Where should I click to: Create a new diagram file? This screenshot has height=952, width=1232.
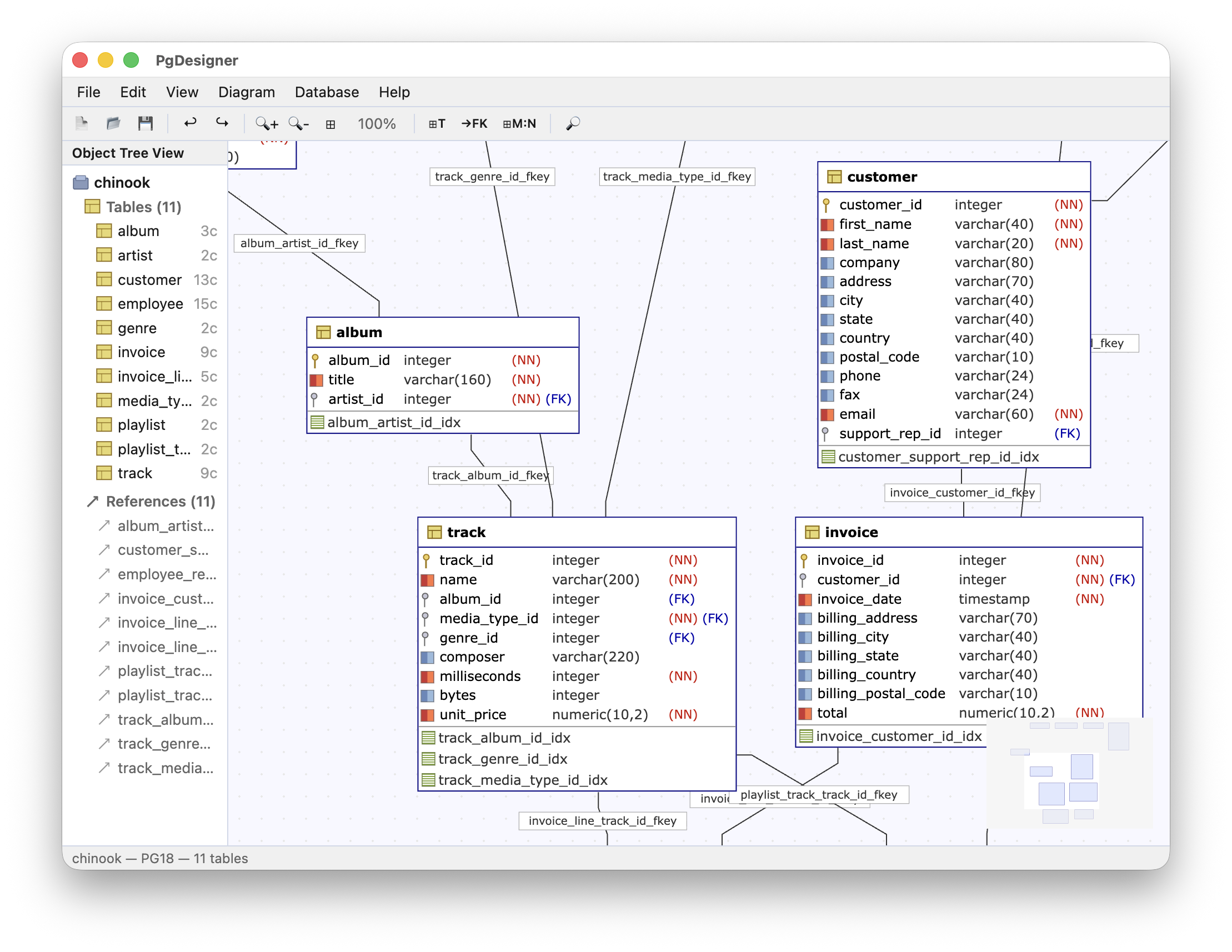(82, 123)
